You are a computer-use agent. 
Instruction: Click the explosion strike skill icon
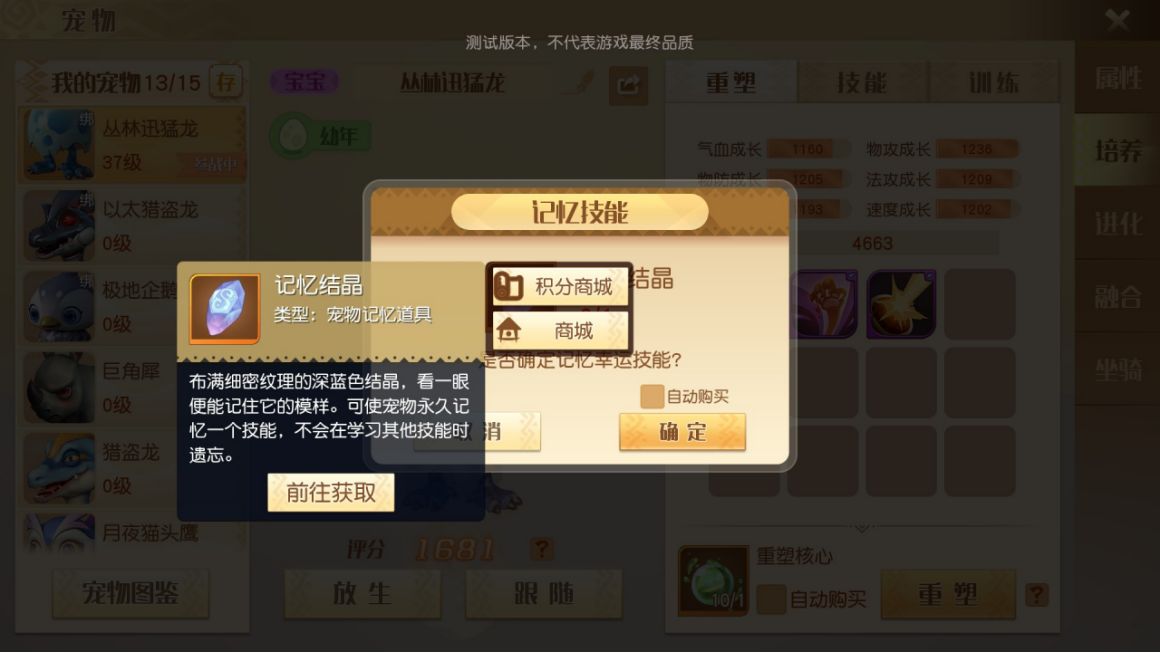(901, 304)
